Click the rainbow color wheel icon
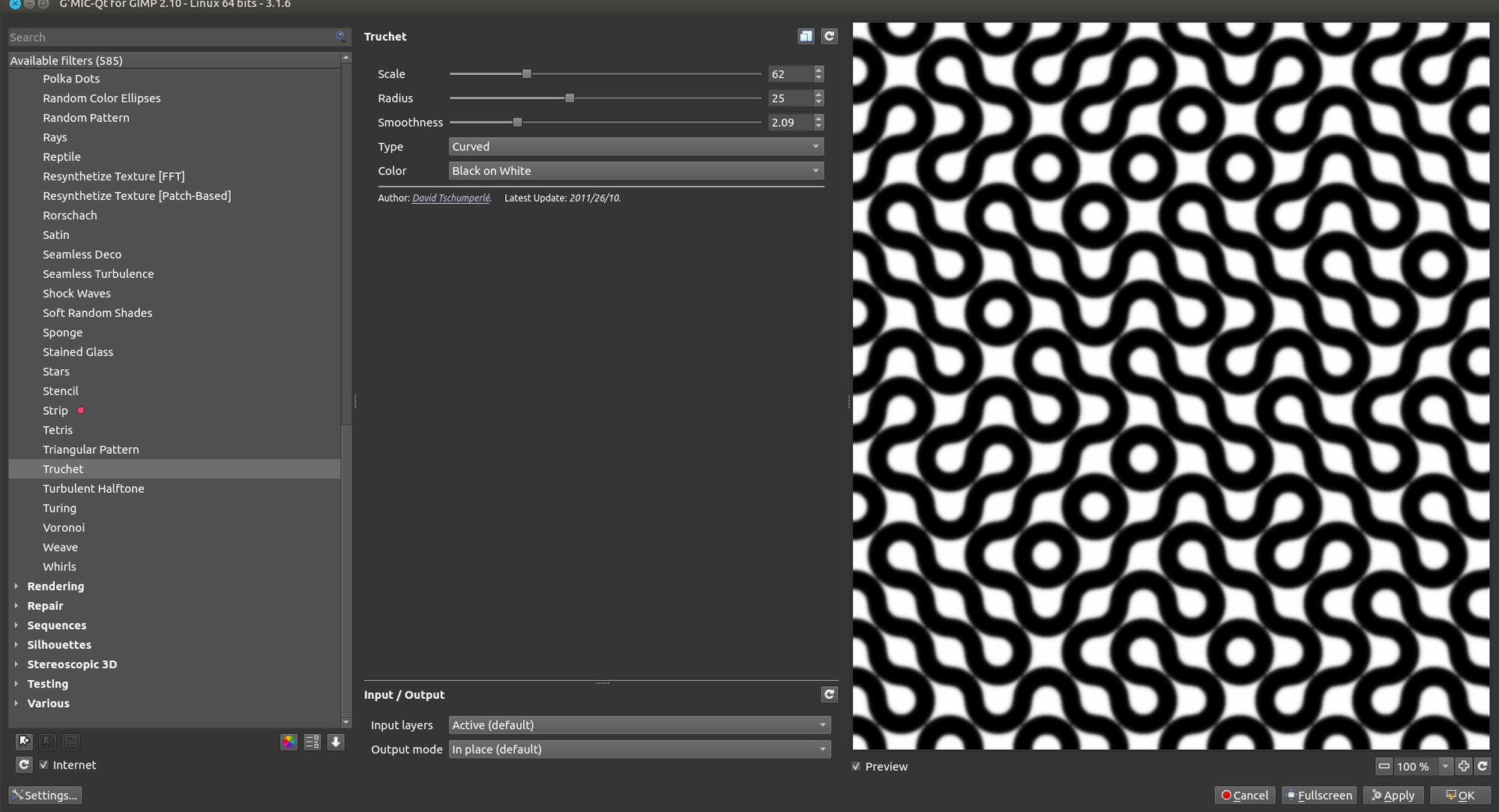This screenshot has width=1499, height=812. (x=289, y=742)
